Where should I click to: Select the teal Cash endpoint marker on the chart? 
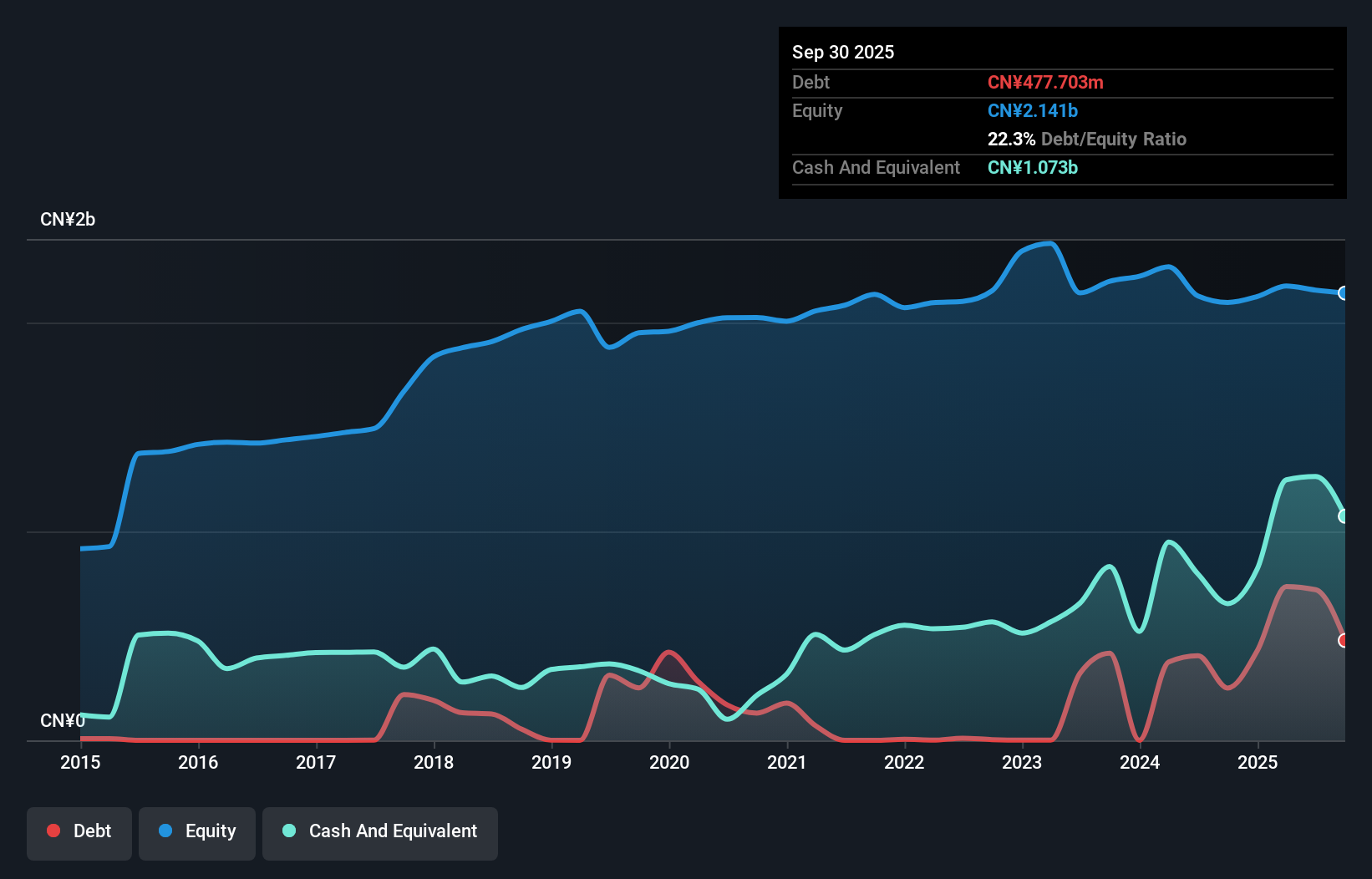(x=1344, y=516)
